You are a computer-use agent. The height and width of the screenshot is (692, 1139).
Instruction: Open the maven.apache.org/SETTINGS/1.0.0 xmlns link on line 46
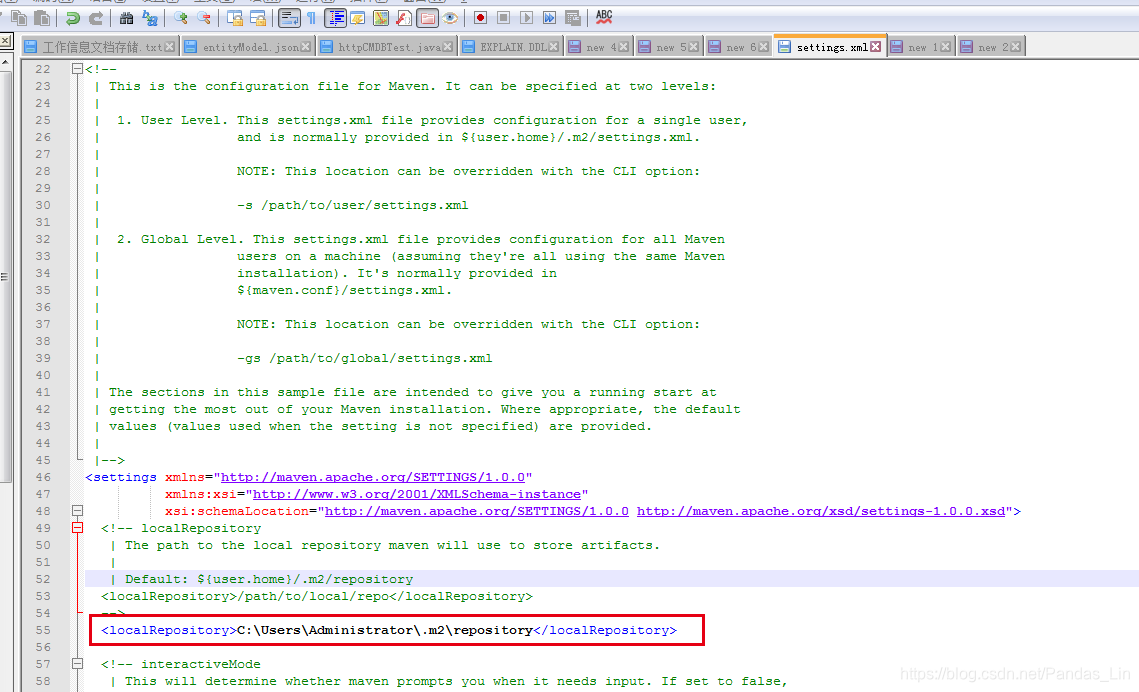point(373,477)
